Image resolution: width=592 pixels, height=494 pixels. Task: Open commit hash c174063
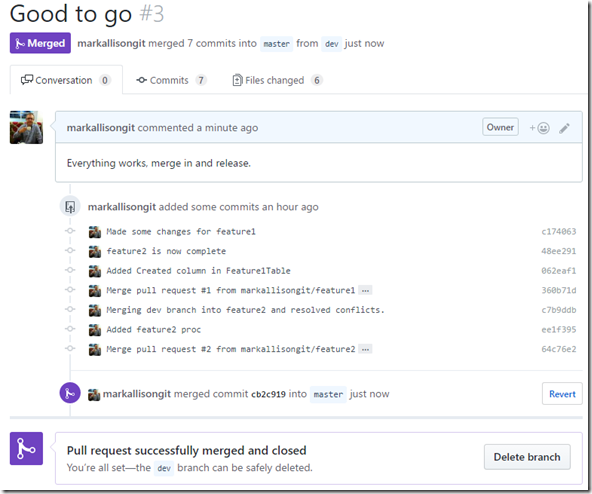pyautogui.click(x=558, y=232)
